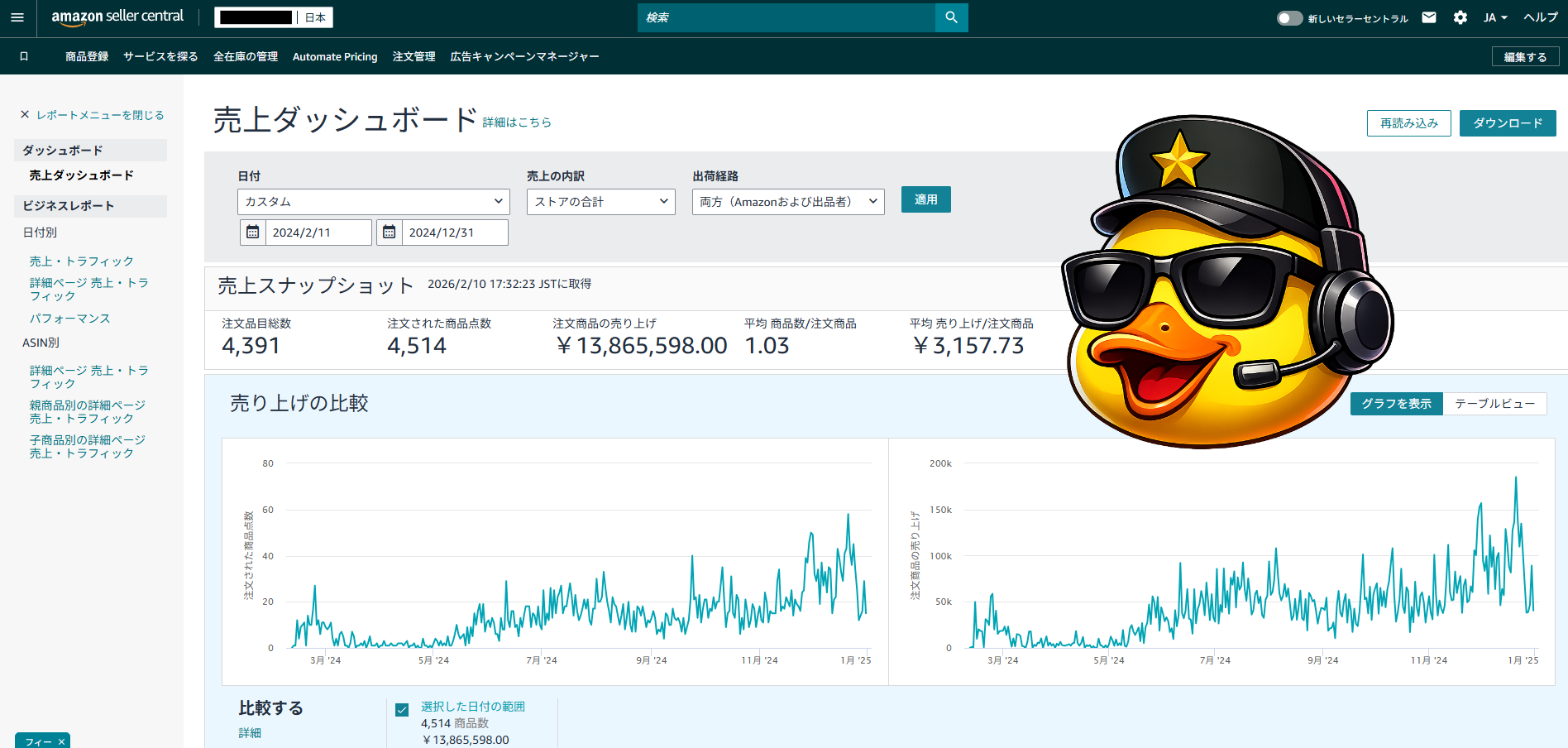The width and height of the screenshot is (1568, 748).
Task: Open the Automate Pricing menu
Action: (335, 57)
